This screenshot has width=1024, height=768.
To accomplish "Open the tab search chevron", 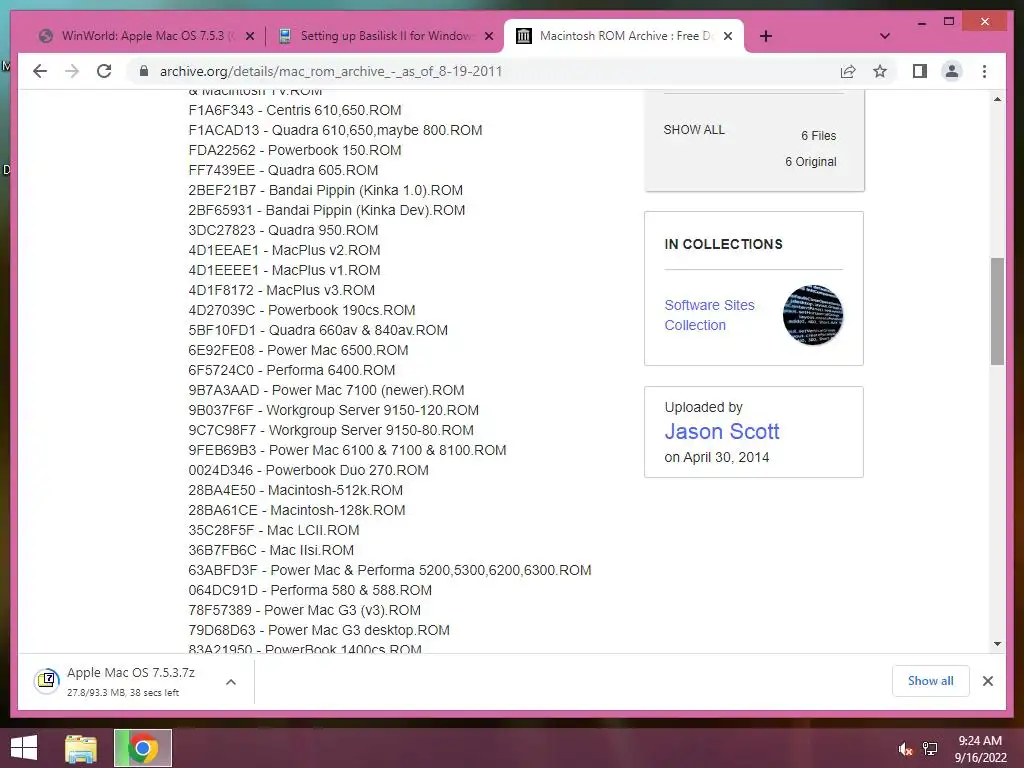I will click(885, 36).
